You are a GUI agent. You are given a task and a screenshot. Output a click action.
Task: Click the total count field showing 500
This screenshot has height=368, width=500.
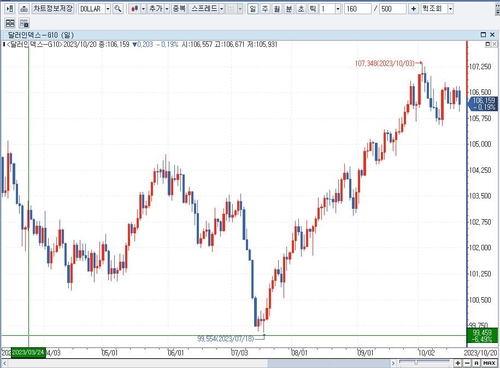click(x=393, y=9)
